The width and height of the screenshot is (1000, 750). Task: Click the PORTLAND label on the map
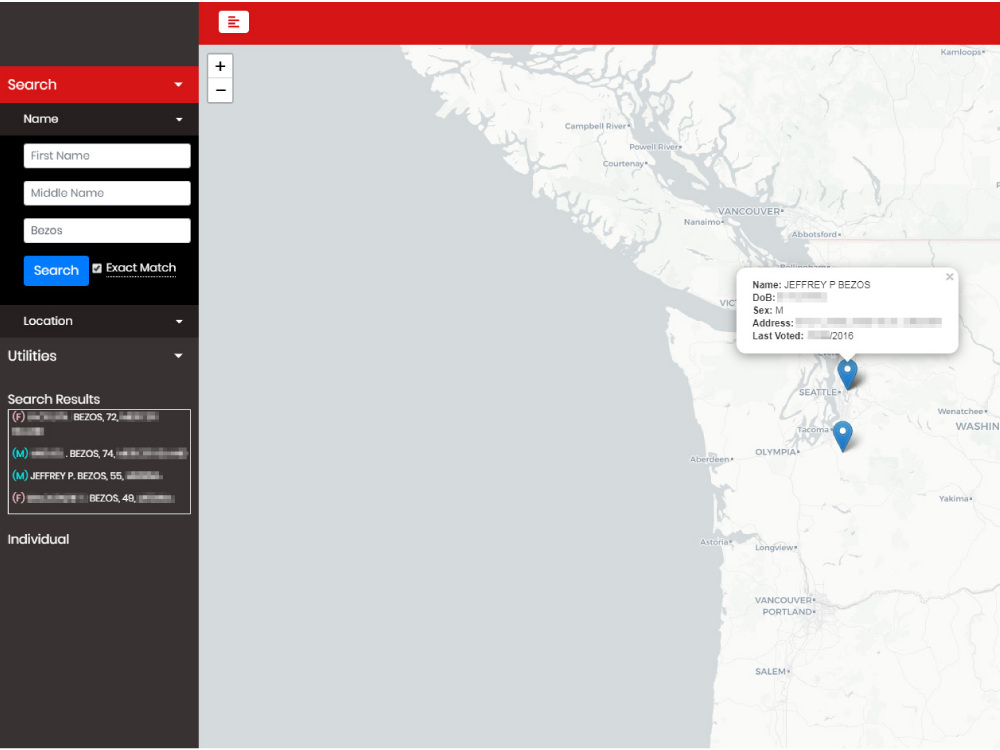click(x=788, y=612)
